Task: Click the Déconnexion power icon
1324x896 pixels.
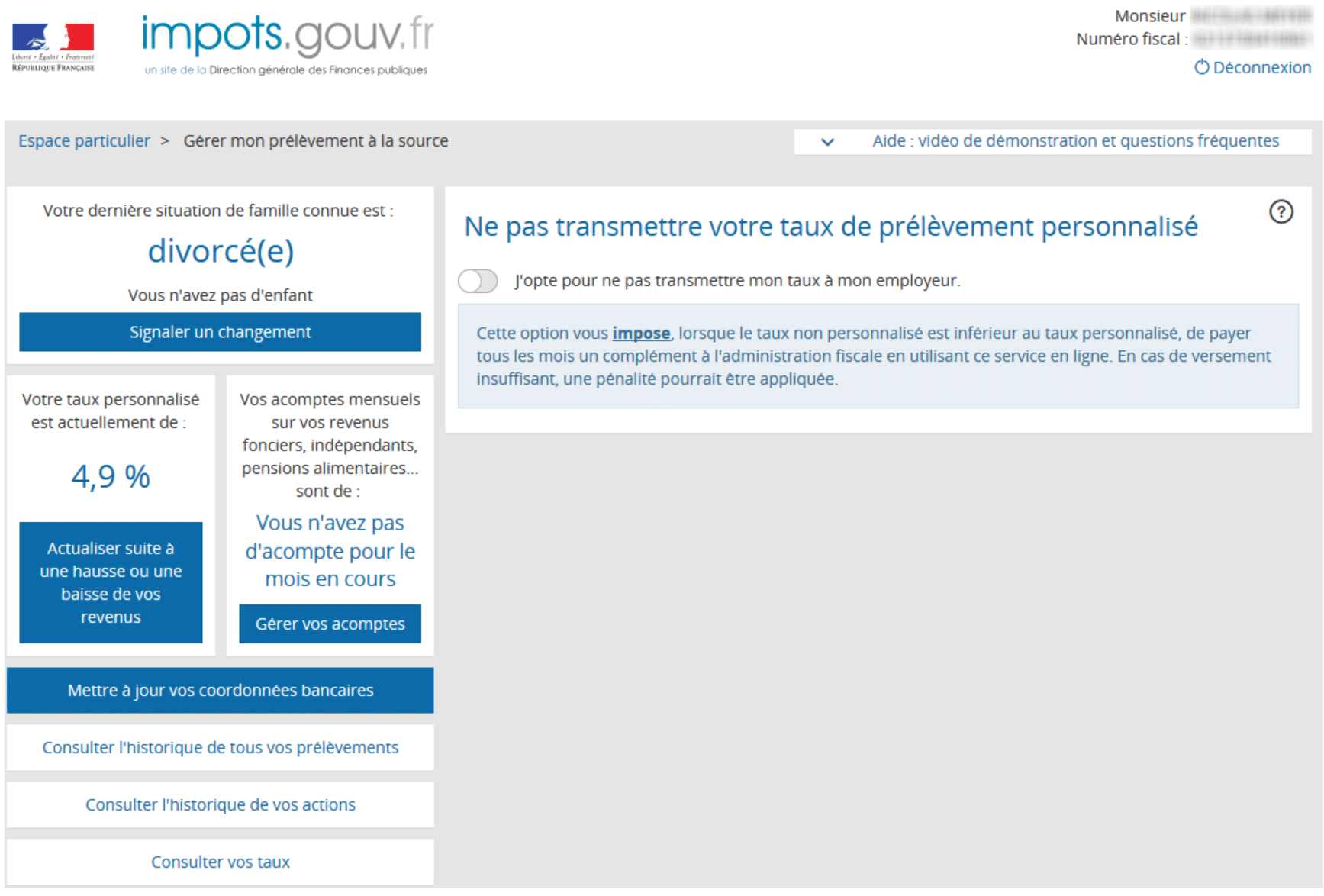Action: (x=1201, y=67)
